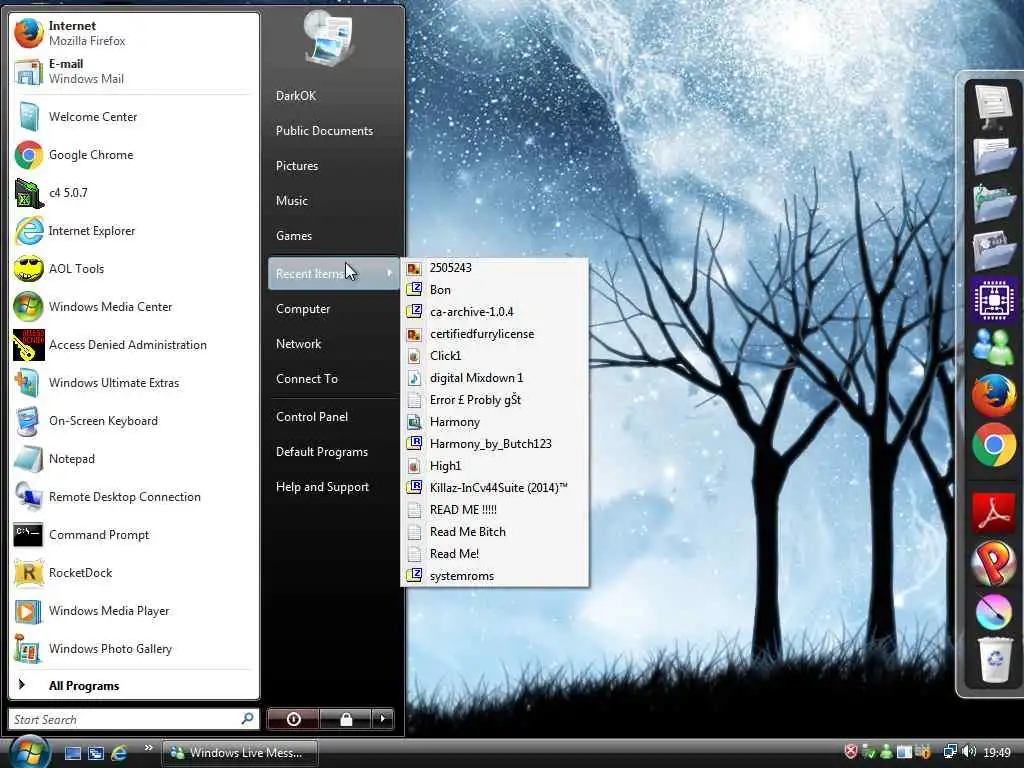Start Windows Media Center
Image resolution: width=1024 pixels, height=768 pixels.
point(134,306)
